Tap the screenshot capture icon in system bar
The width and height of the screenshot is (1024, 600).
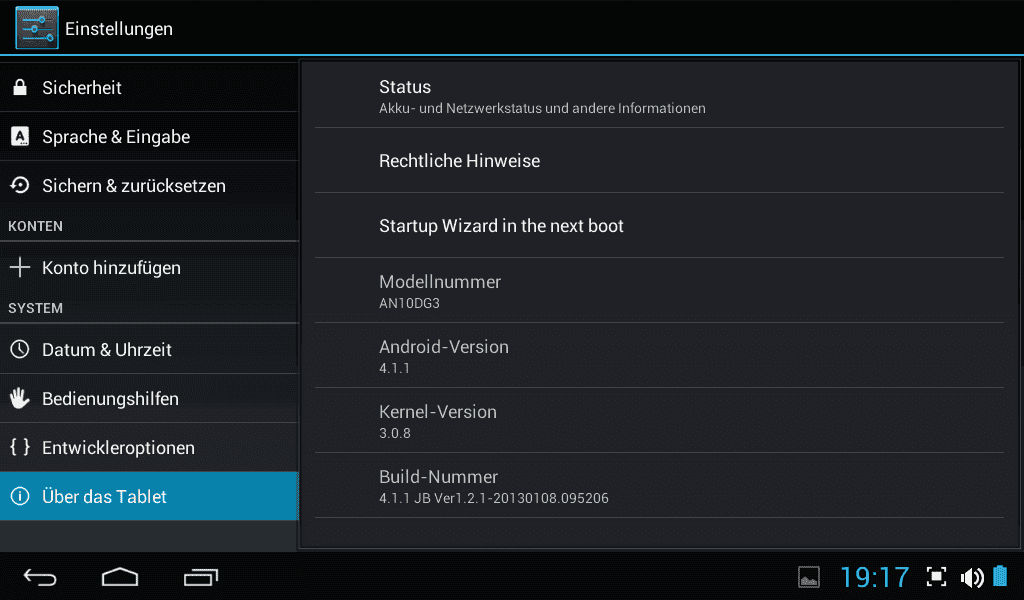pyautogui.click(x=936, y=576)
